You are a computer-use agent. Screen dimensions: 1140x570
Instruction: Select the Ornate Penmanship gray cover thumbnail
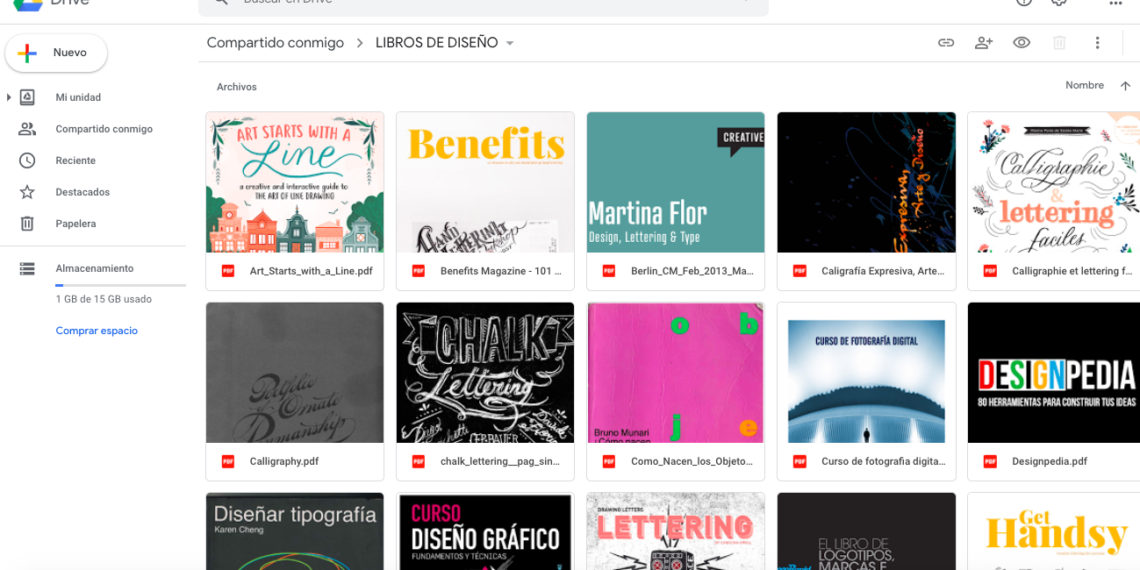294,373
